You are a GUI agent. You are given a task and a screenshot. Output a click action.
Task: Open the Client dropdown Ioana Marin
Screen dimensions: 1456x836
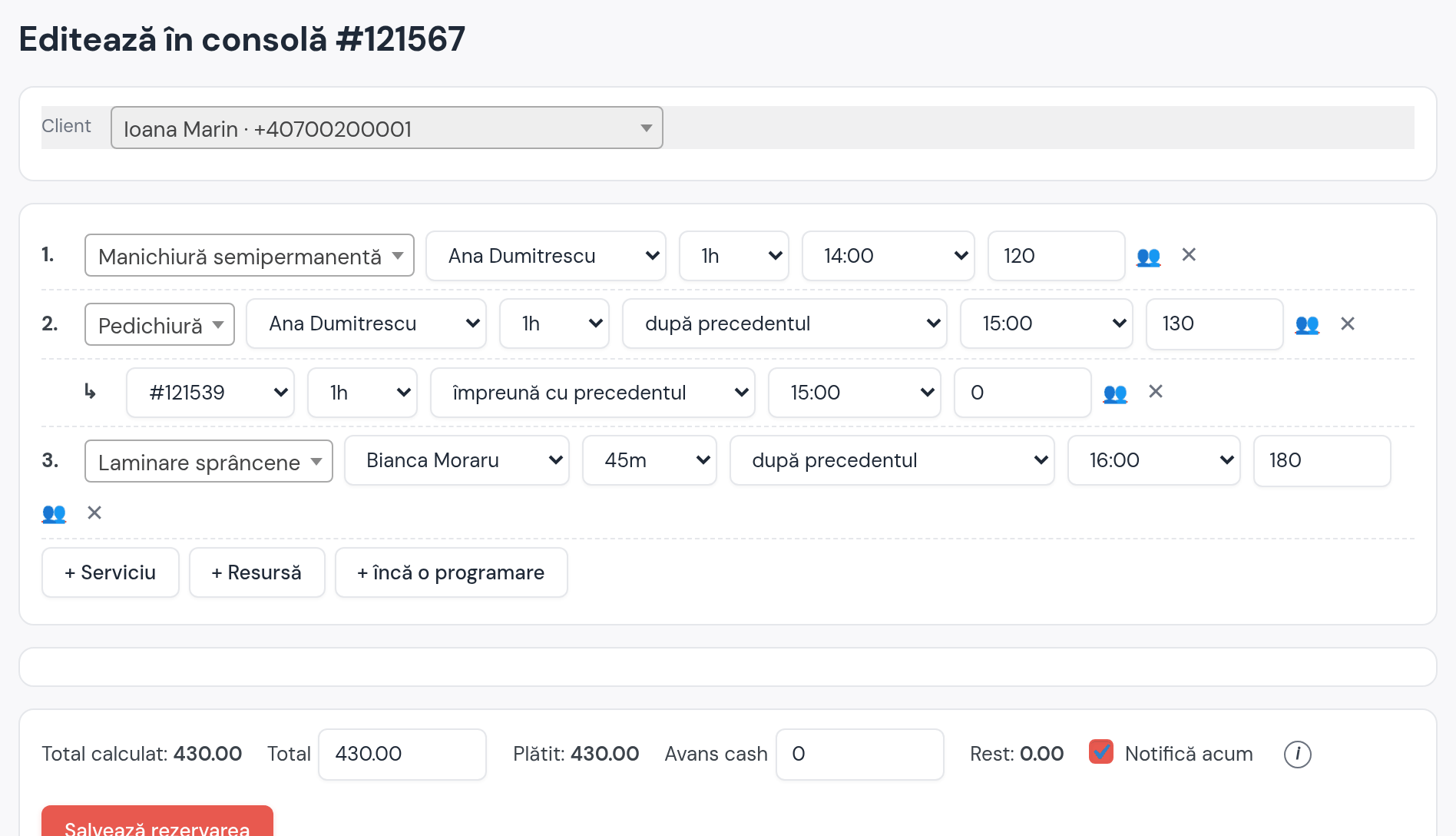[387, 128]
